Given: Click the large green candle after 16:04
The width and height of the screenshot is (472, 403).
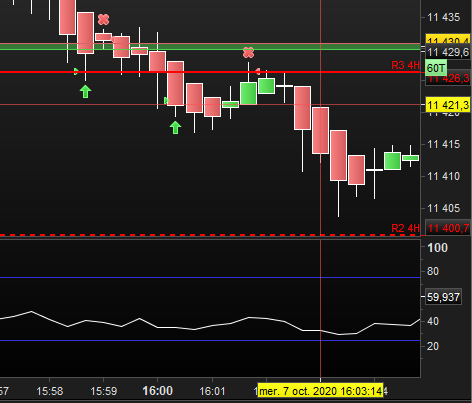Looking at the screenshot, I should tap(392, 161).
